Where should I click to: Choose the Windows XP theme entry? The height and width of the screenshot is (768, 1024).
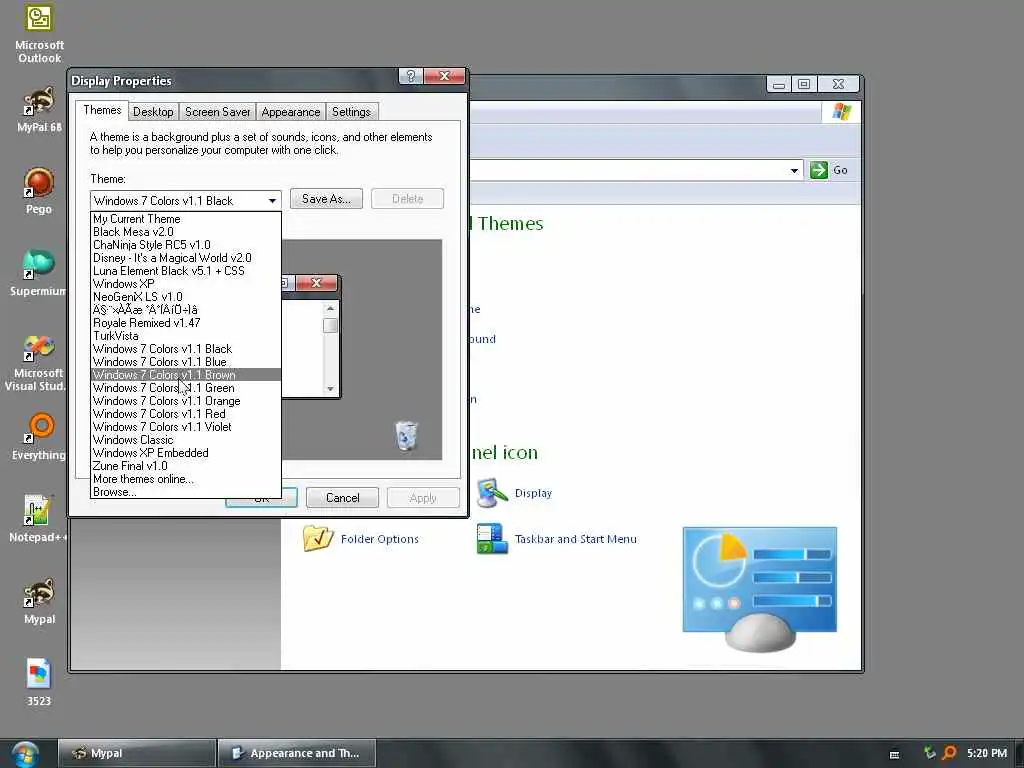(x=186, y=284)
